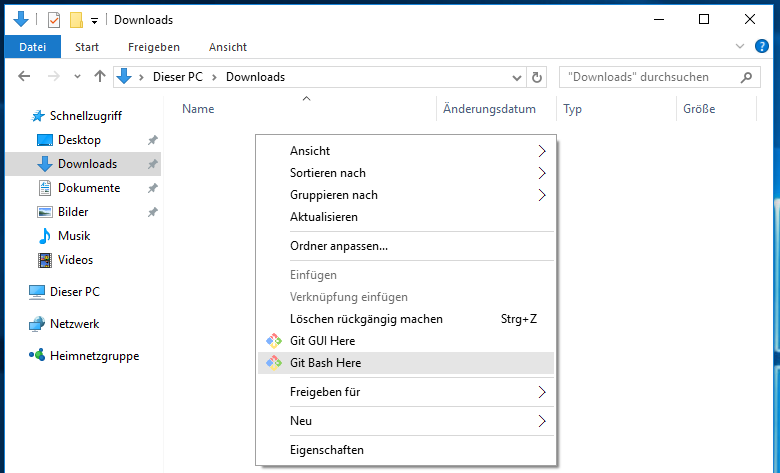Switch to the Freigeben ribbon tab
Viewport: 780px width, 473px height.
pyautogui.click(x=154, y=47)
